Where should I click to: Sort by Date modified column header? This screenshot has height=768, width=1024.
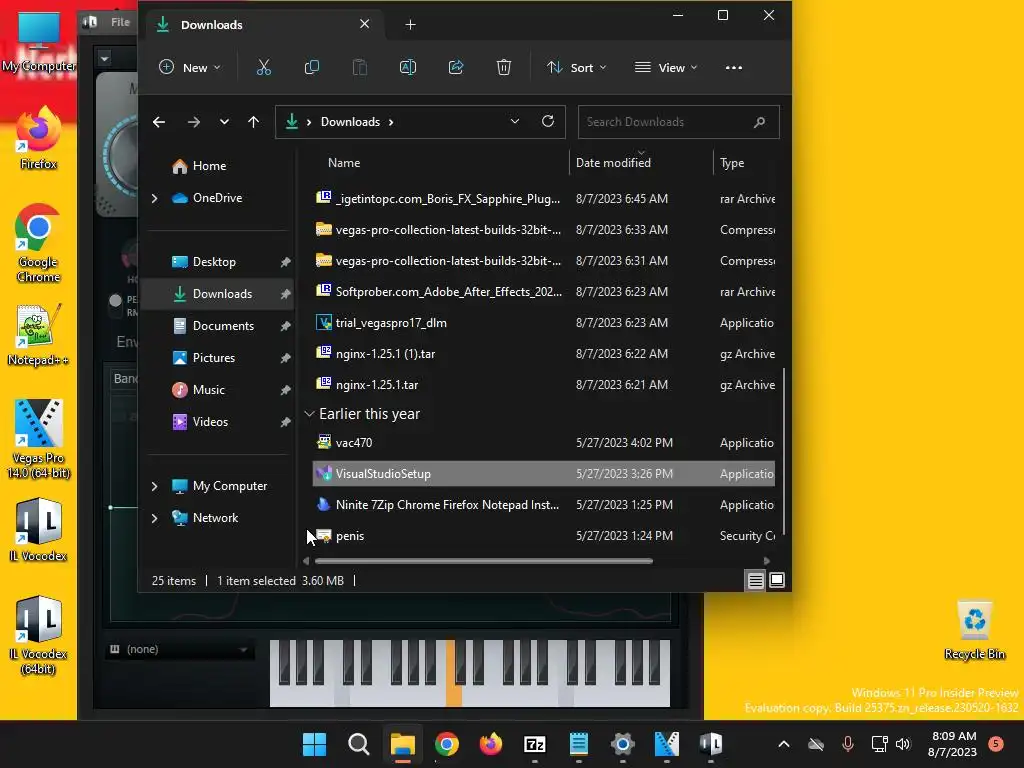[x=613, y=163]
